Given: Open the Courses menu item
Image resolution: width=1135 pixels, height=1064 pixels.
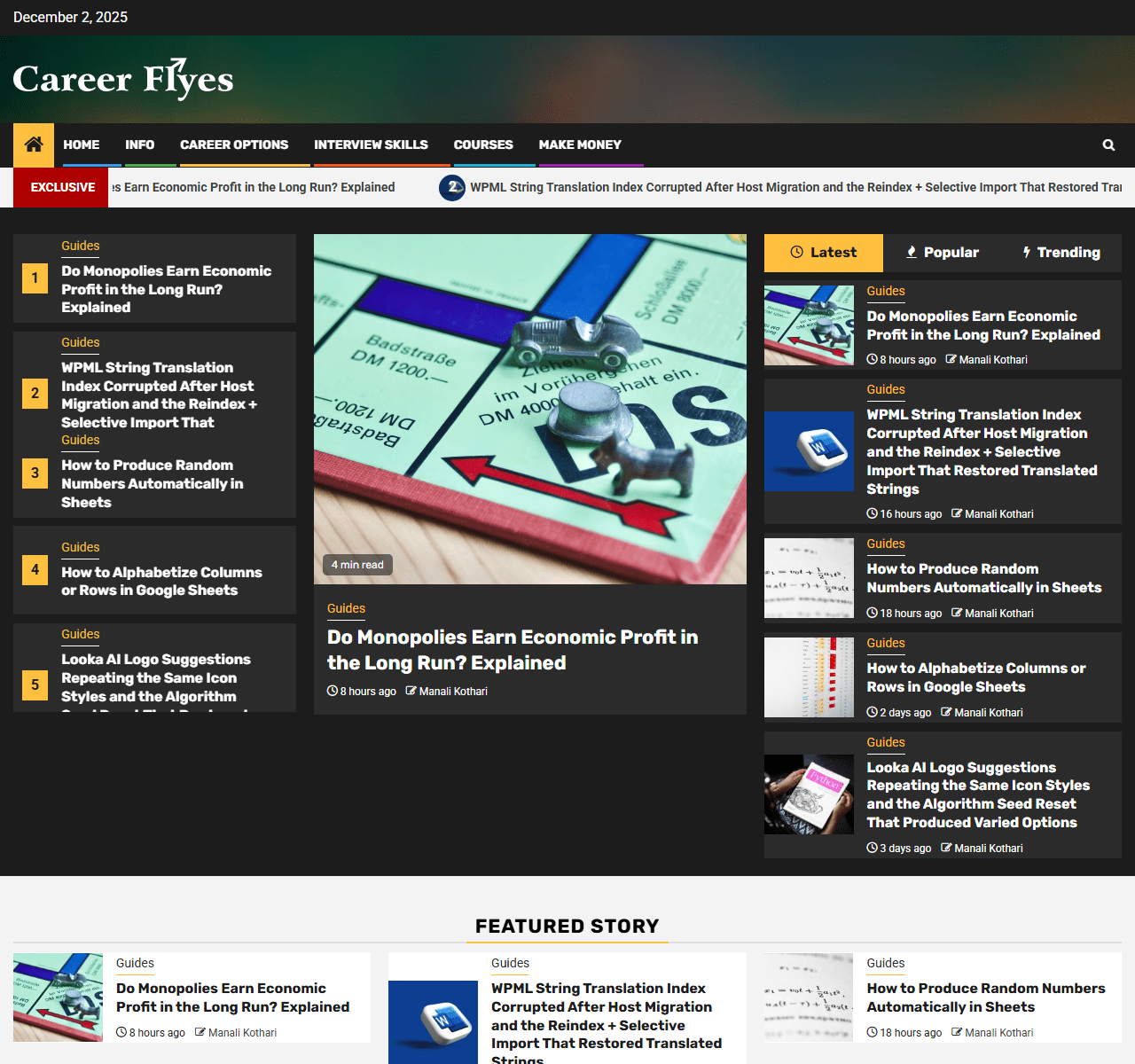Looking at the screenshot, I should [x=483, y=145].
